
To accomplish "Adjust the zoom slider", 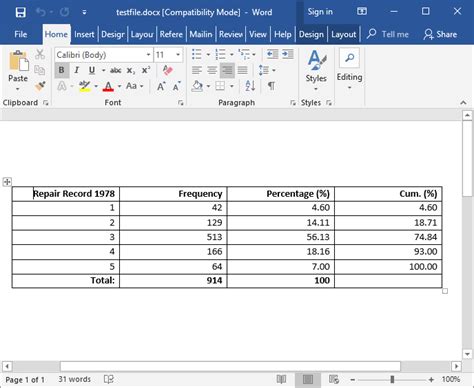I will tap(392, 379).
